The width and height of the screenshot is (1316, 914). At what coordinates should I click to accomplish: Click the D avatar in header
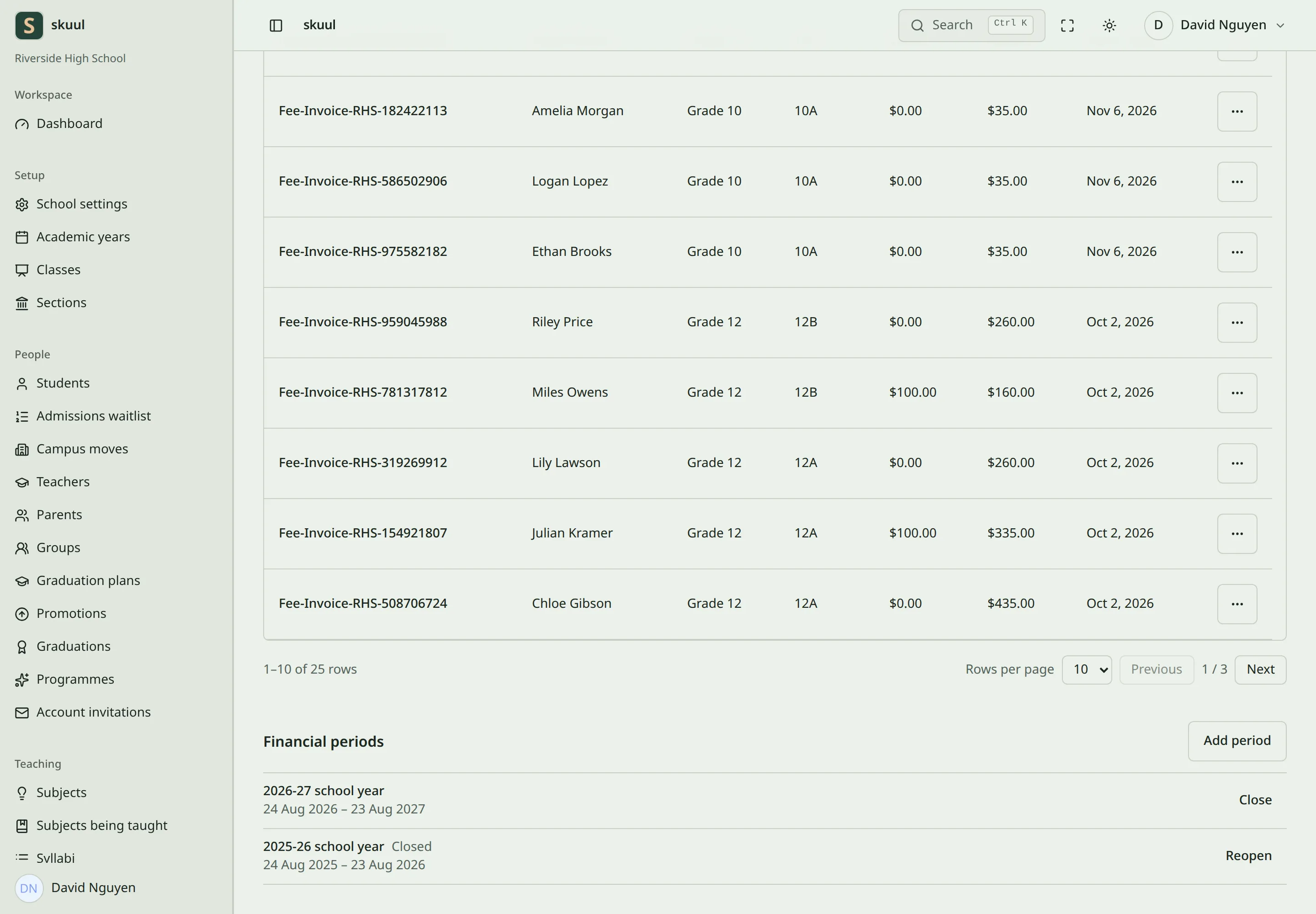(1158, 25)
